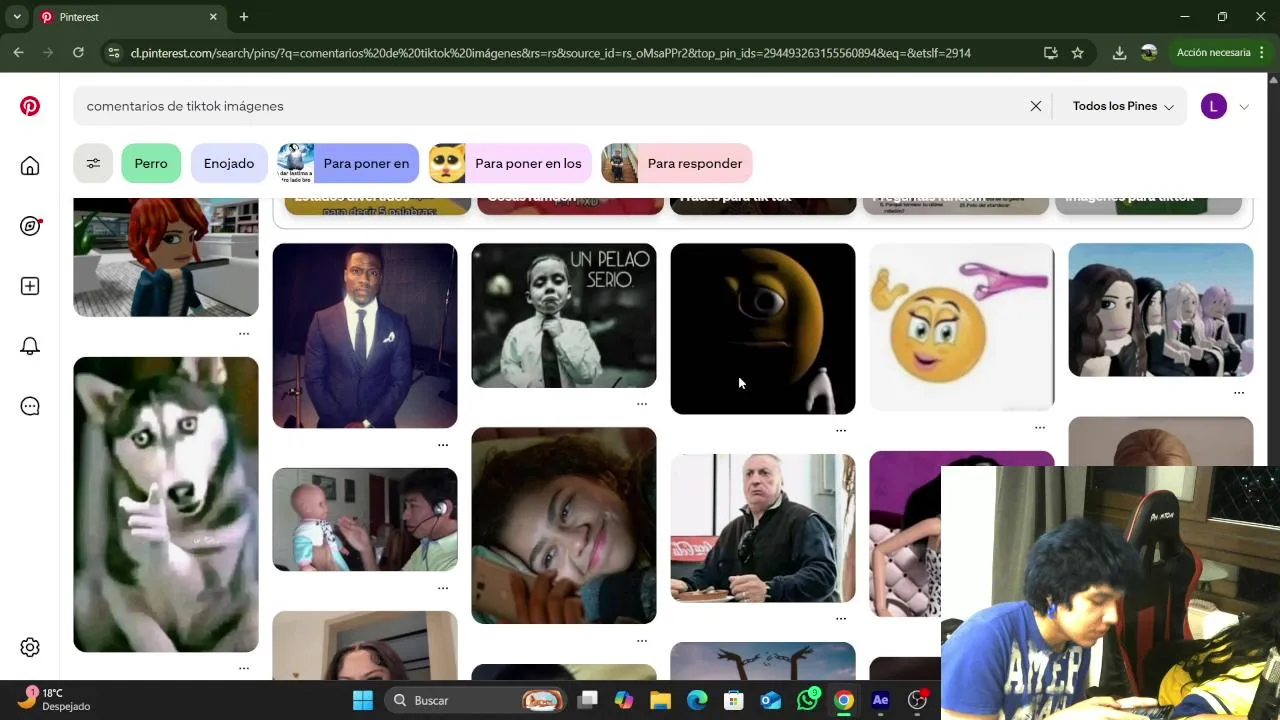Open the baby with headset man pin

365,519
